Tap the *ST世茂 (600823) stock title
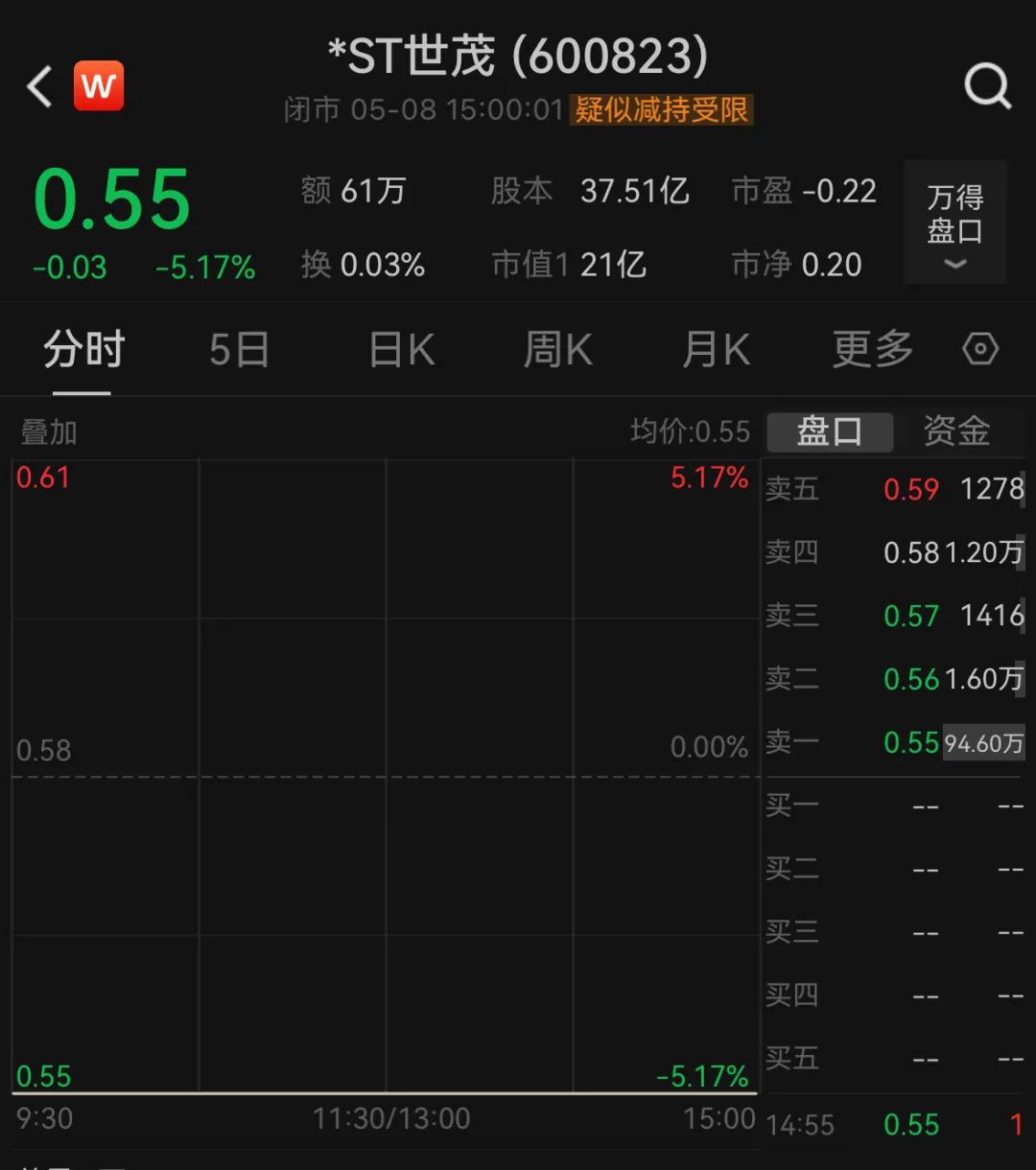This screenshot has height=1170, width=1036. pos(518,58)
